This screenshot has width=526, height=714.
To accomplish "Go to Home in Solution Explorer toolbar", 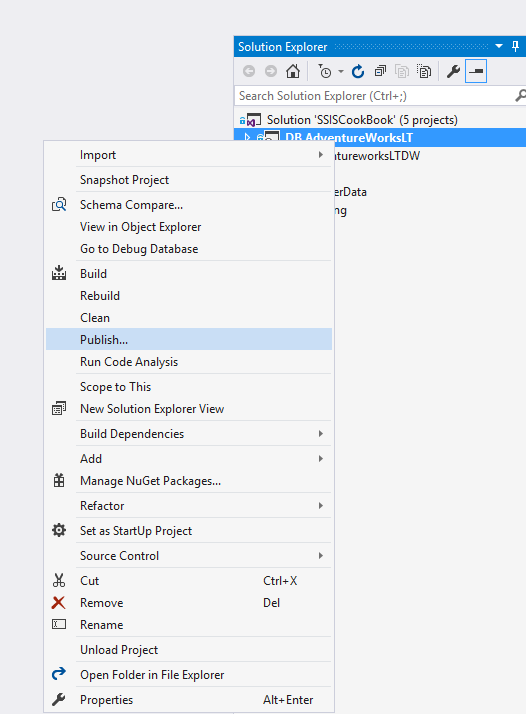I will 293,71.
